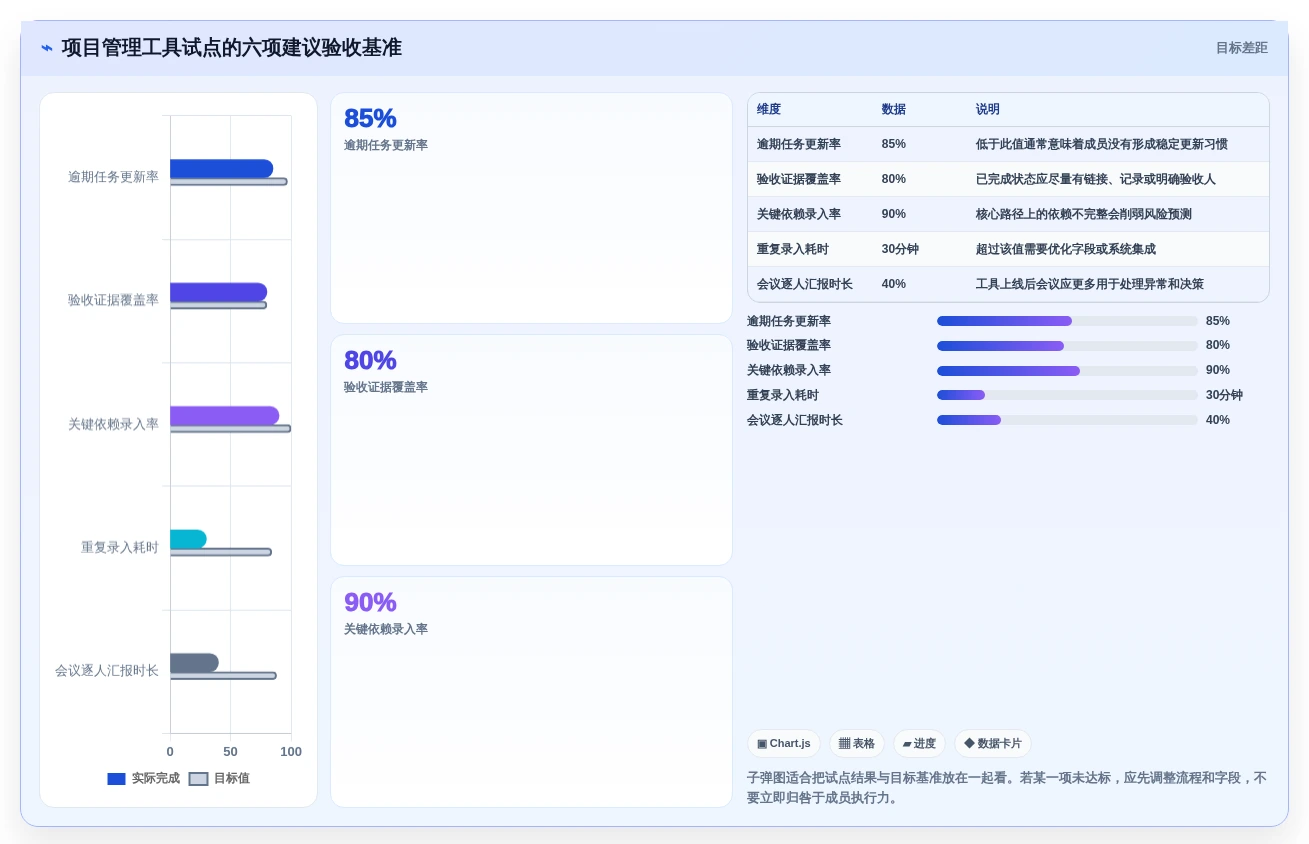
Task: Click the 逾期任务更新率 axis label in chart
Action: (x=113, y=177)
